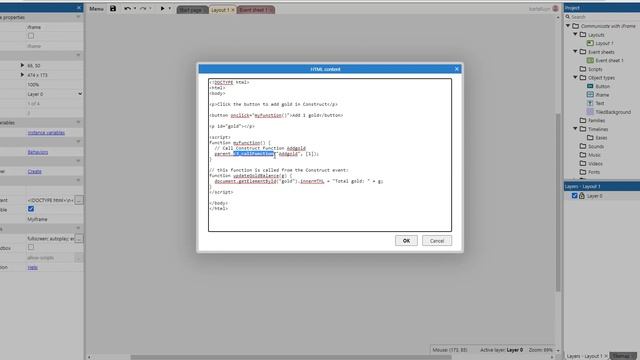Expand the 474 x 173 size property
Viewport: 640px width, 360px height.
pyautogui.click(x=22, y=75)
